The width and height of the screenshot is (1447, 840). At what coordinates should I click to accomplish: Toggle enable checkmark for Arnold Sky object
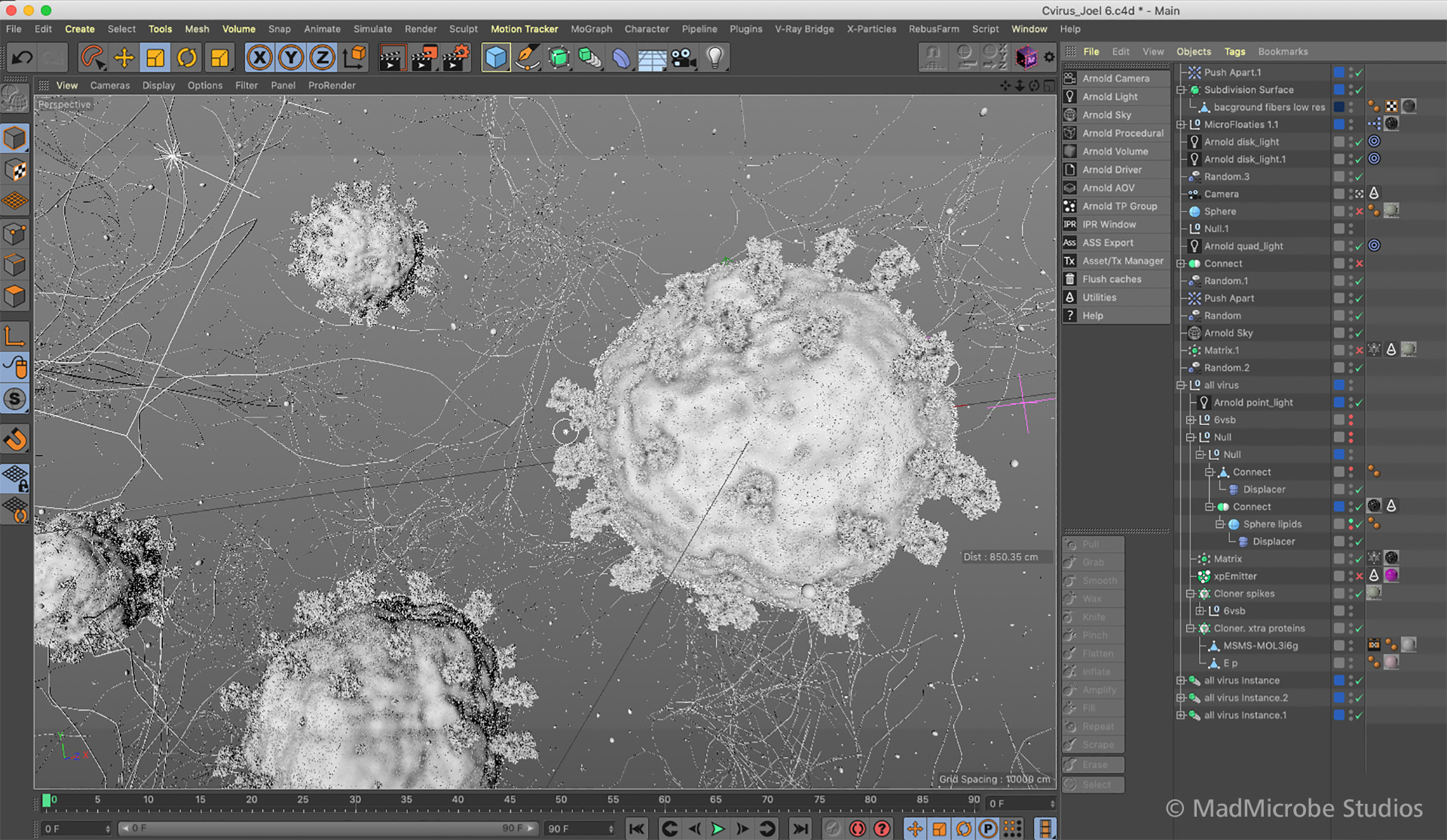1359,333
